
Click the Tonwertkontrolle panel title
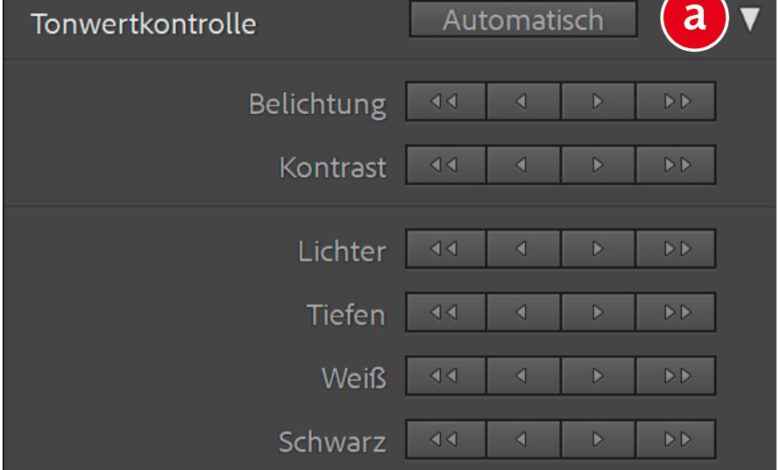tap(143, 24)
